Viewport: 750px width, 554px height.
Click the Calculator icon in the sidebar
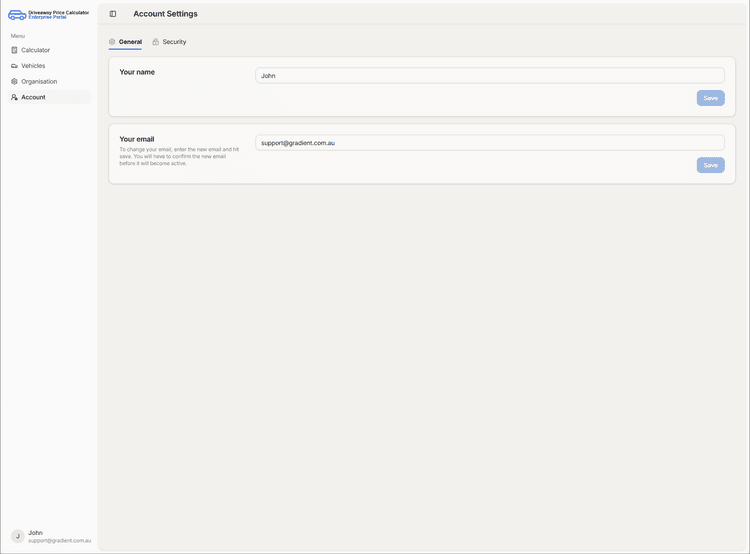coord(14,50)
